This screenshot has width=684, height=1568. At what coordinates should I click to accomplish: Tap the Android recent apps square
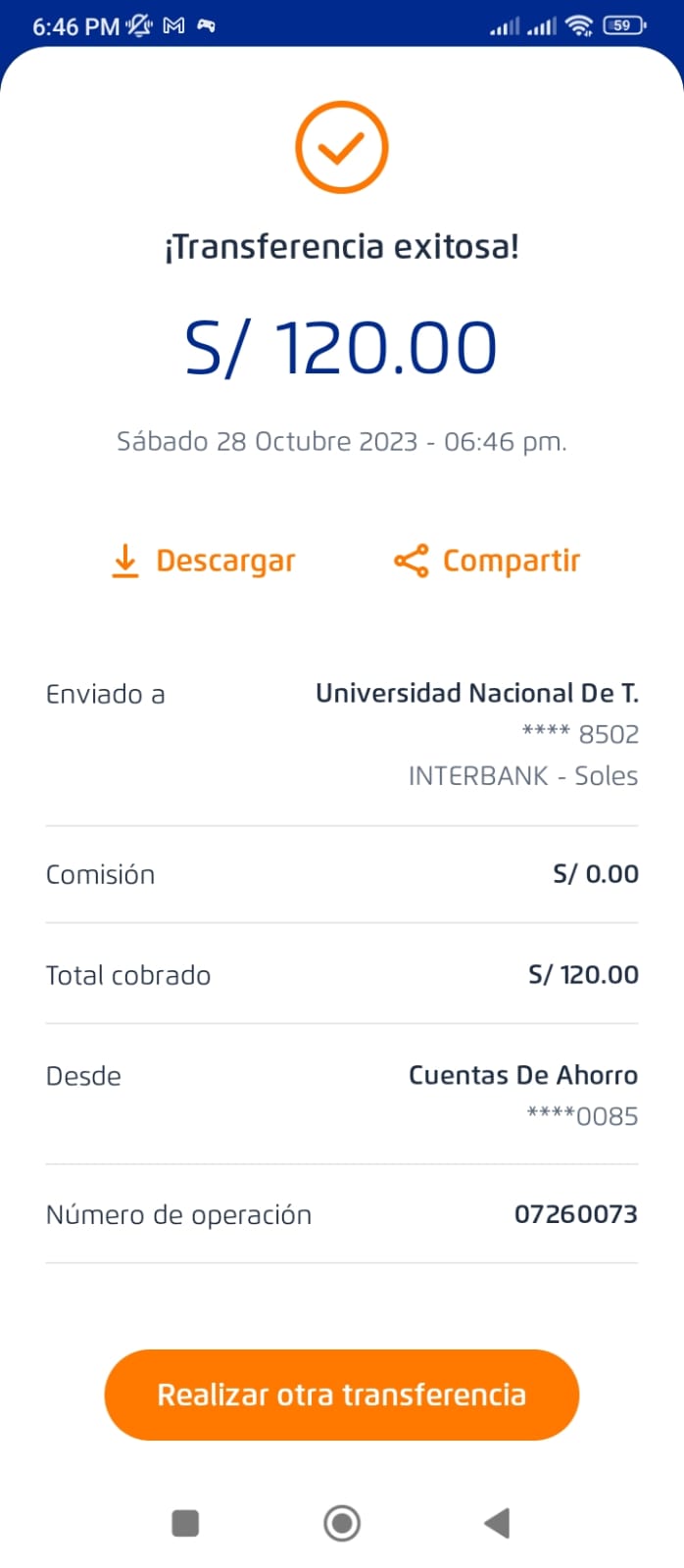click(x=185, y=1523)
